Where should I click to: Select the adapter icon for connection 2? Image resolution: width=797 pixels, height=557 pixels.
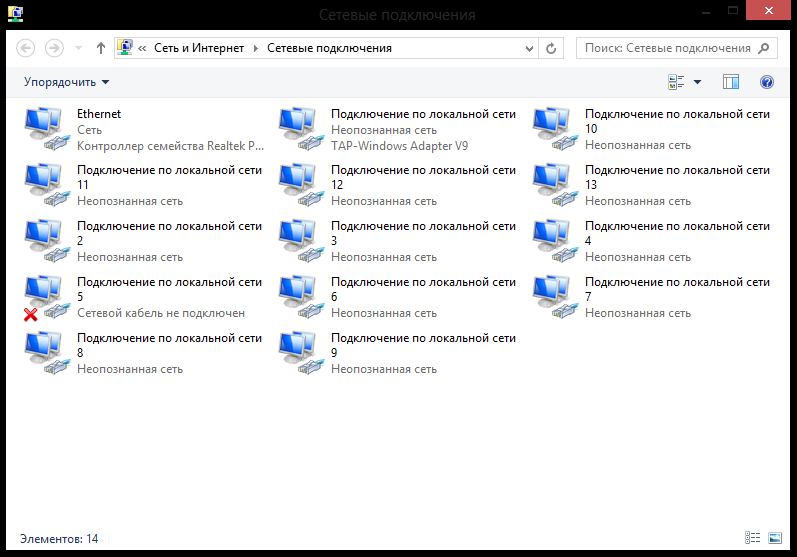coord(47,241)
